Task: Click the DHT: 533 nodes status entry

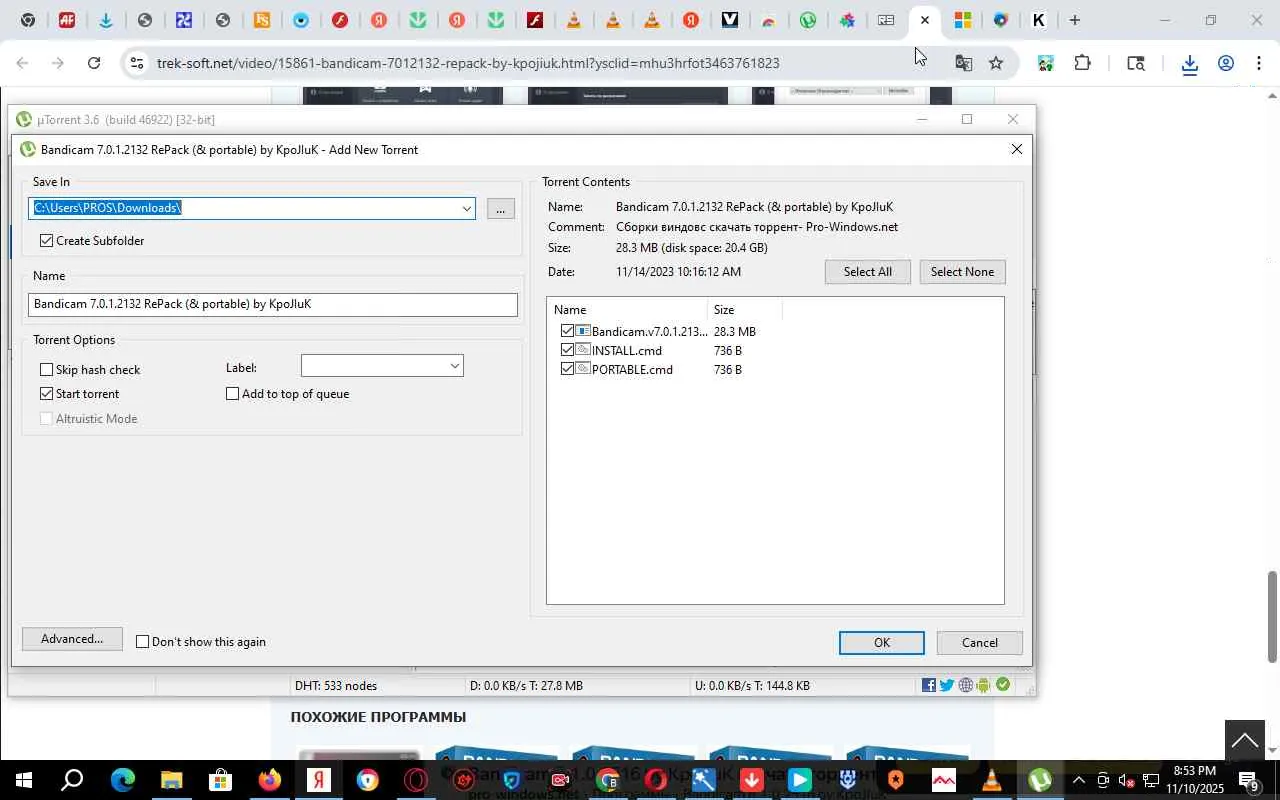Action: (336, 686)
